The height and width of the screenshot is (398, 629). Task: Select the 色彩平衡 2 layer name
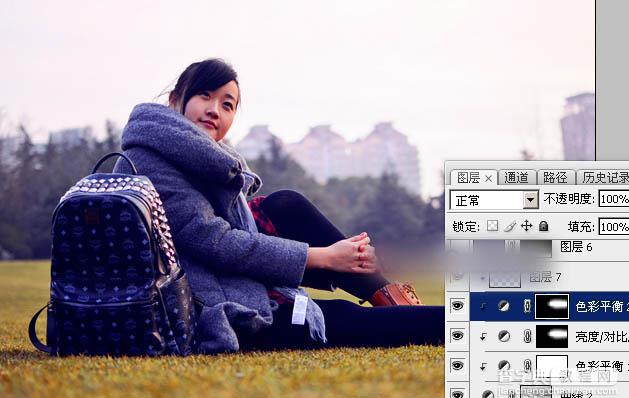tap(602, 307)
